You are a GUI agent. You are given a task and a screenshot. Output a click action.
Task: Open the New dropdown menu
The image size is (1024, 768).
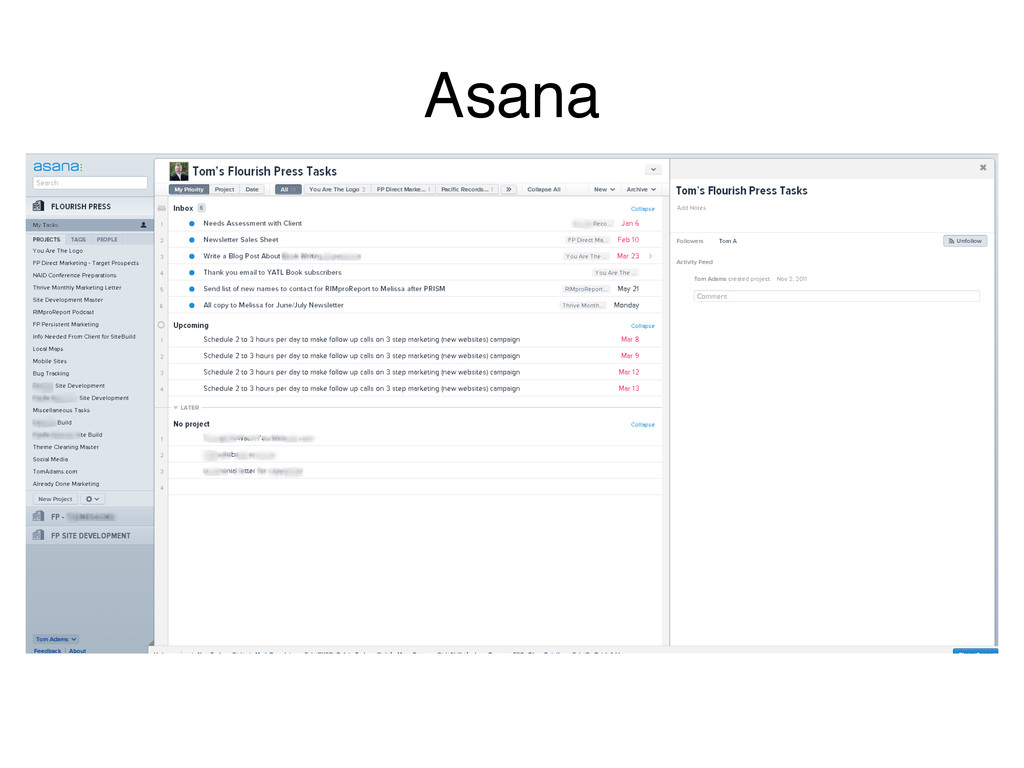click(604, 189)
